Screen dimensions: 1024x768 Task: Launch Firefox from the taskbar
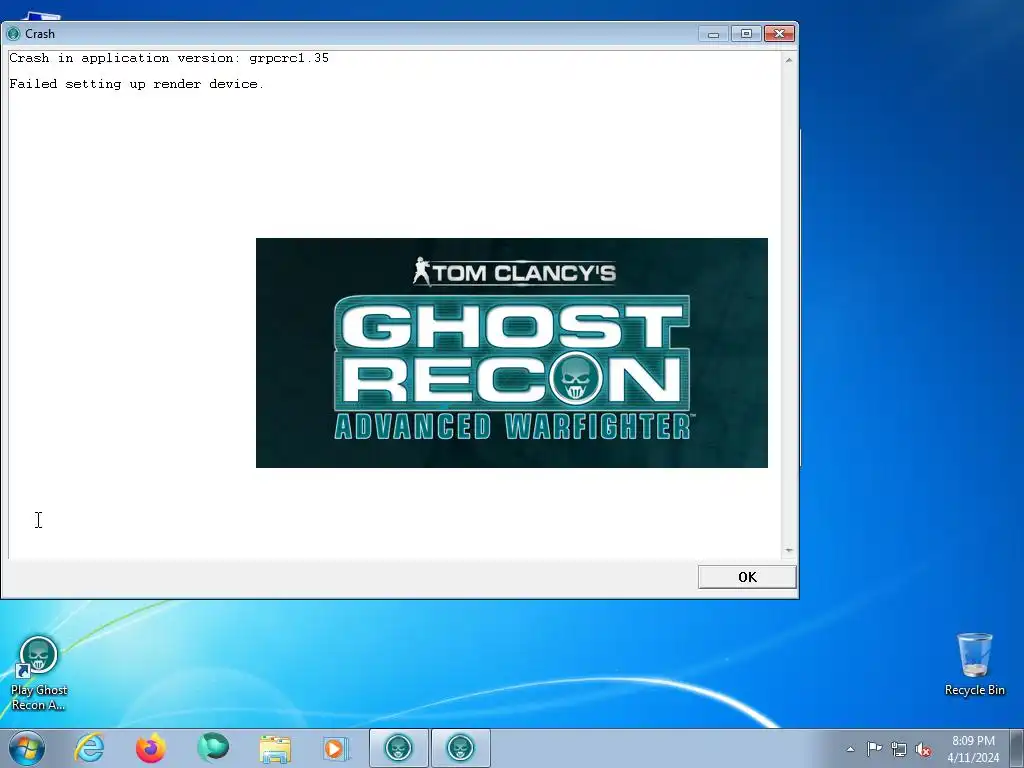tap(151, 748)
